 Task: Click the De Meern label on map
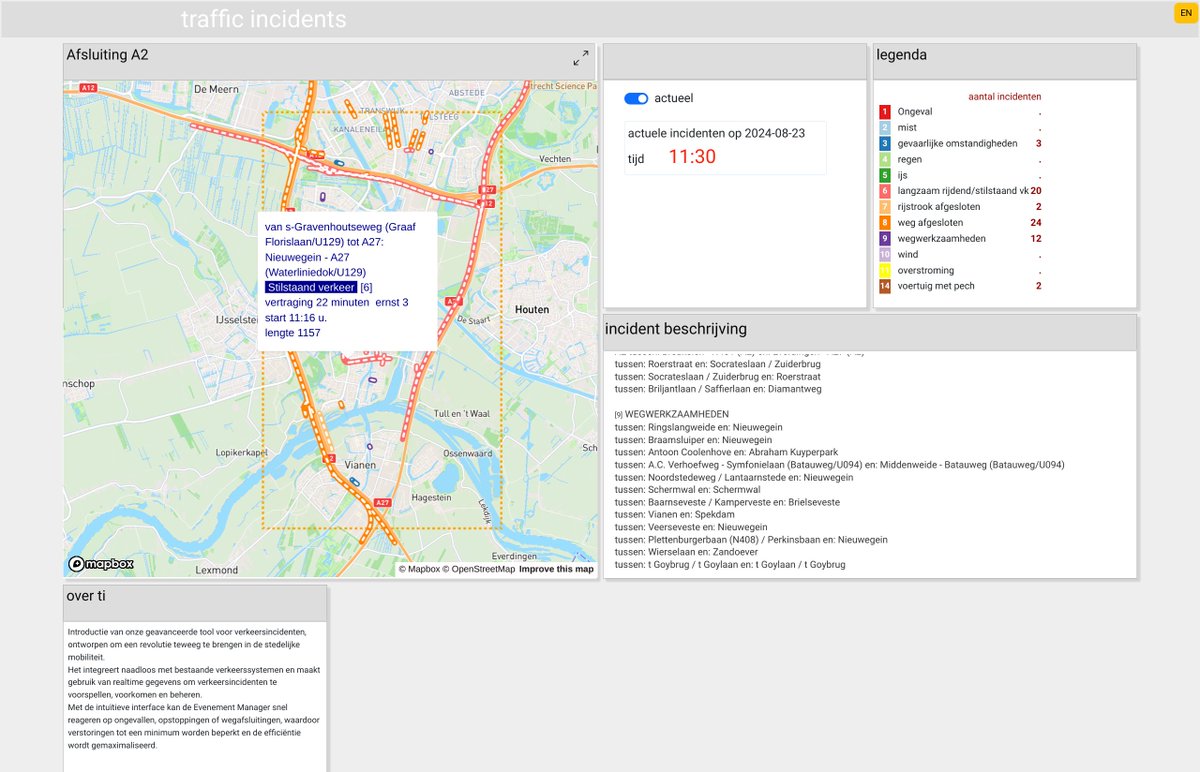(217, 89)
